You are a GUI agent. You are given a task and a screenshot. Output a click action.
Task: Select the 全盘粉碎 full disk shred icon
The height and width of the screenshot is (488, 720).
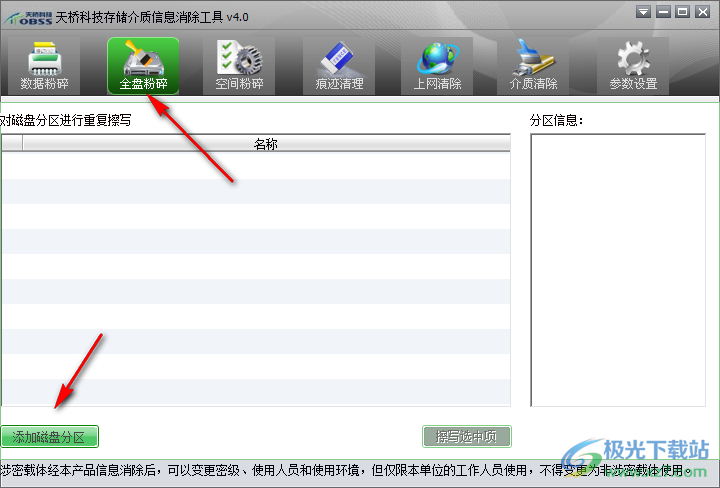[143, 66]
